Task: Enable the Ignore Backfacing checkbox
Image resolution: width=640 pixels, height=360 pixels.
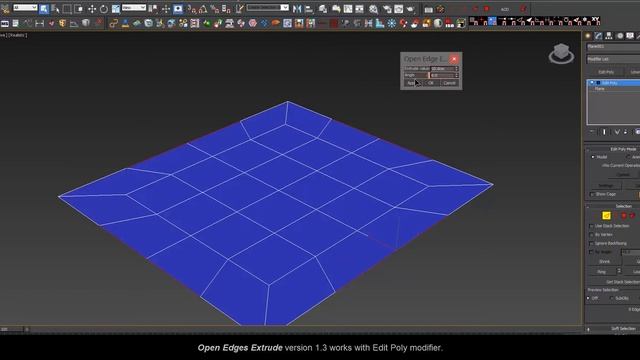Action: (x=591, y=244)
